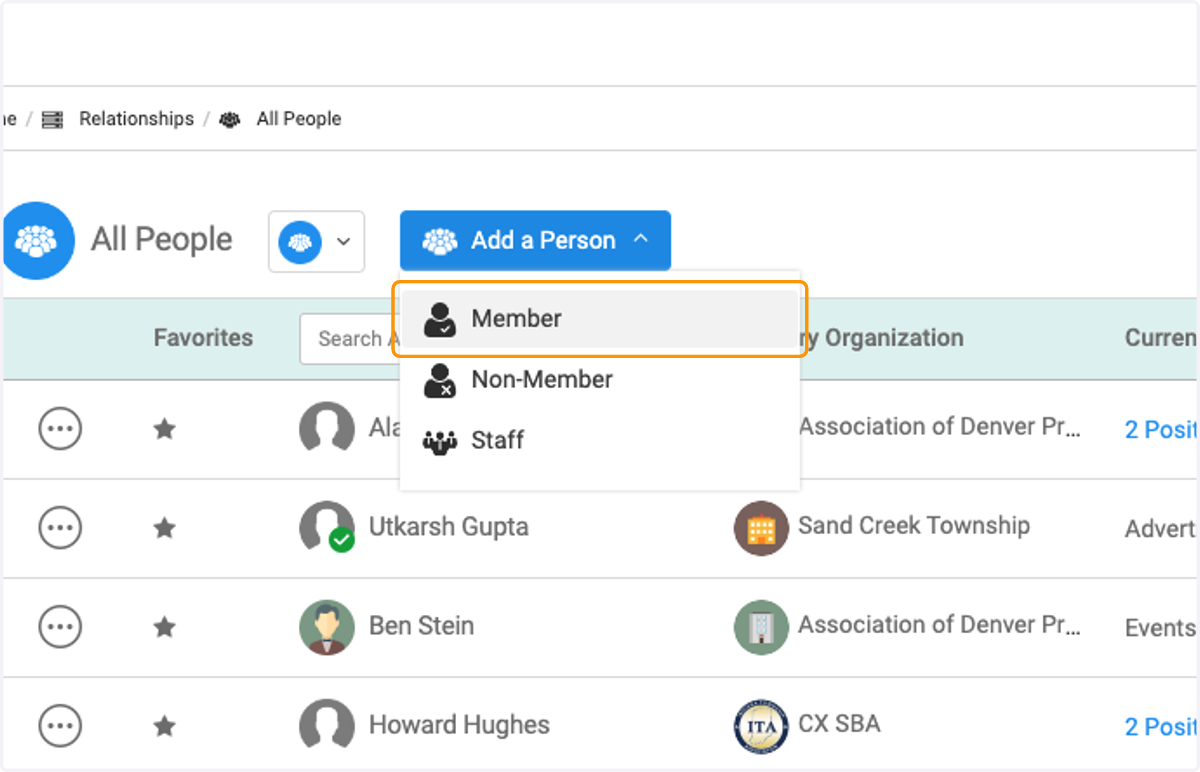Sort by Favorites column header
This screenshot has height=772, width=1200.
pos(203,338)
